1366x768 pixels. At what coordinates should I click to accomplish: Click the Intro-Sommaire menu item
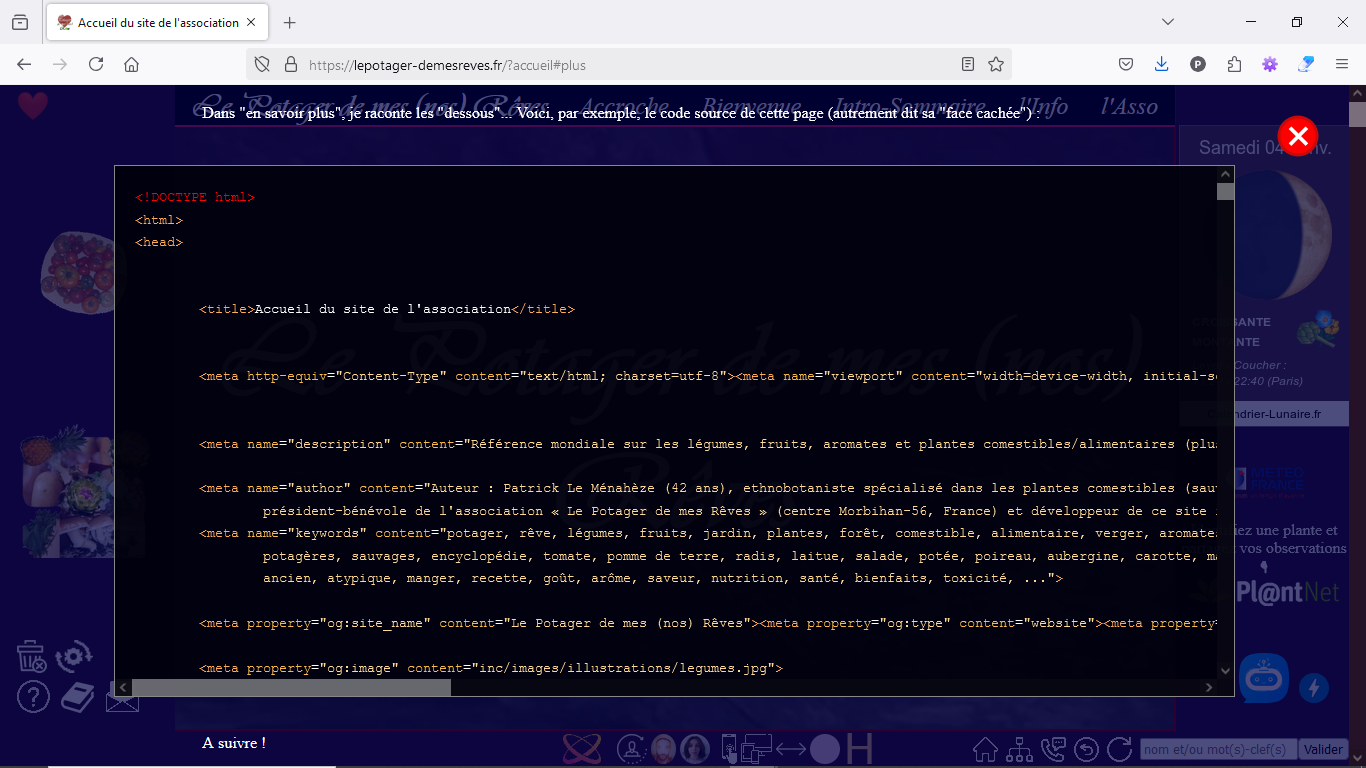pyautogui.click(x=910, y=106)
